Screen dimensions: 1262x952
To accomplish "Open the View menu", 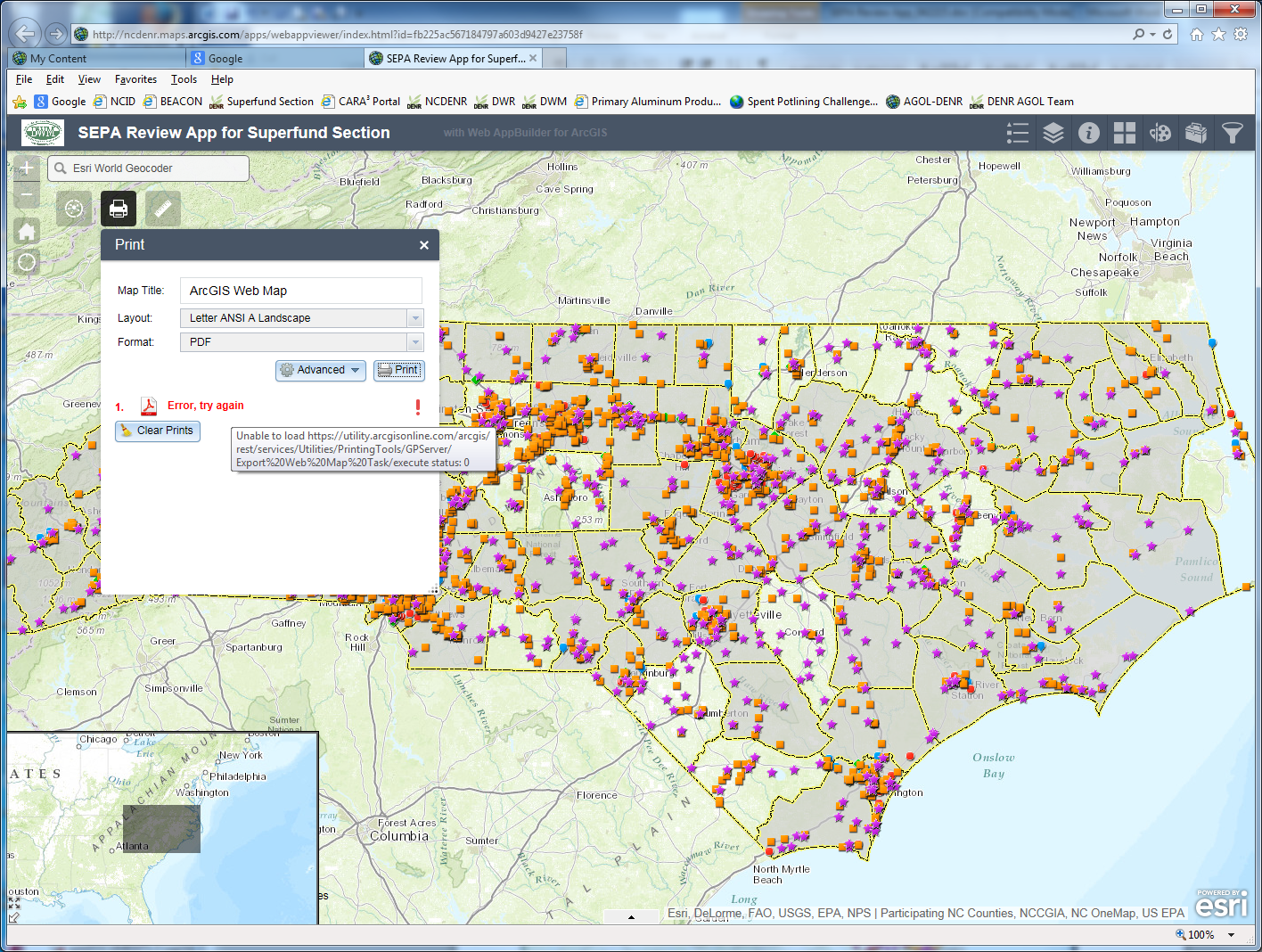I will tap(89, 79).
